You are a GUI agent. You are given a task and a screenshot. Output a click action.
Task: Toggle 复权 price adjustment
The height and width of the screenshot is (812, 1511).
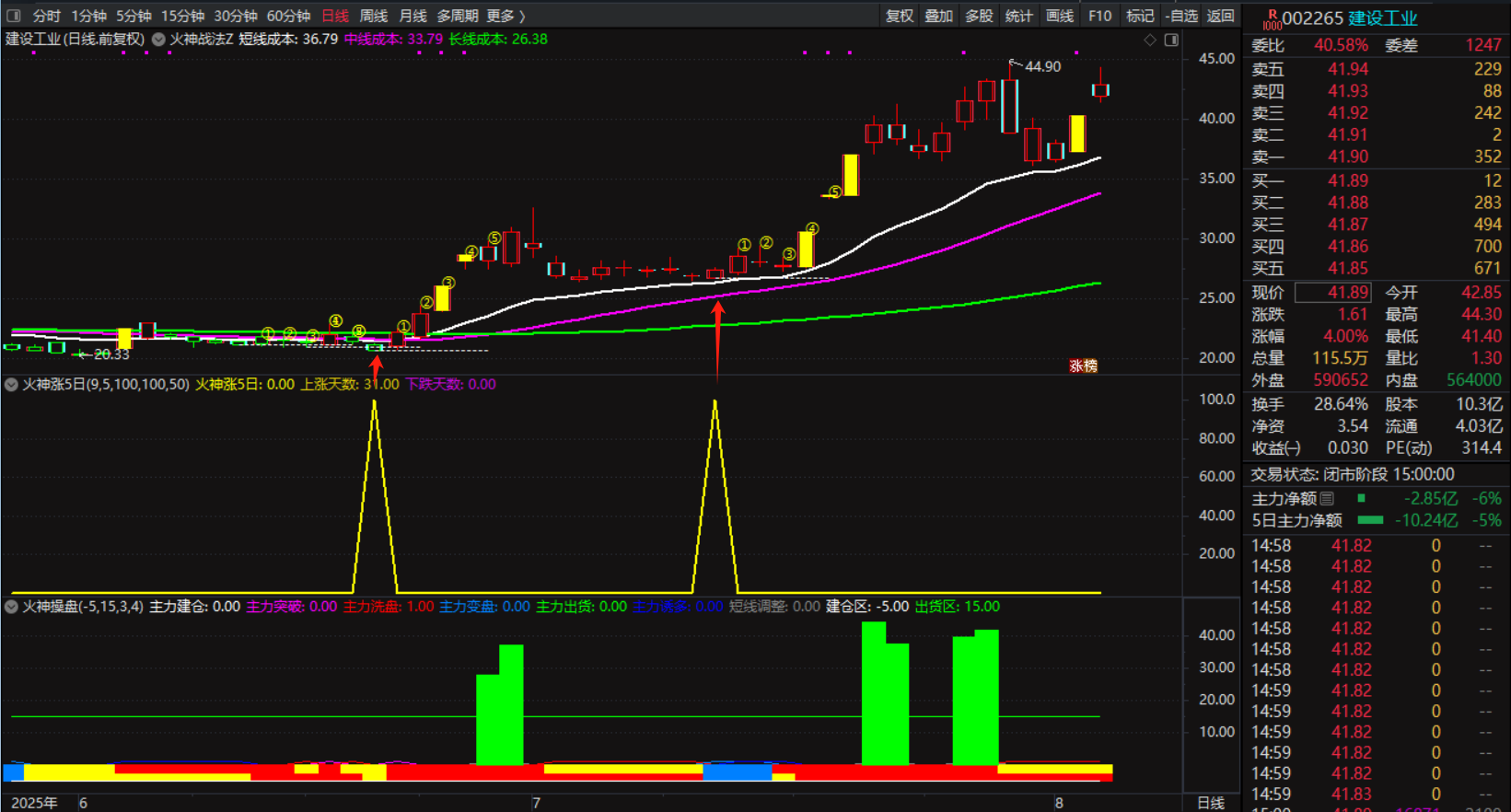pyautogui.click(x=899, y=16)
